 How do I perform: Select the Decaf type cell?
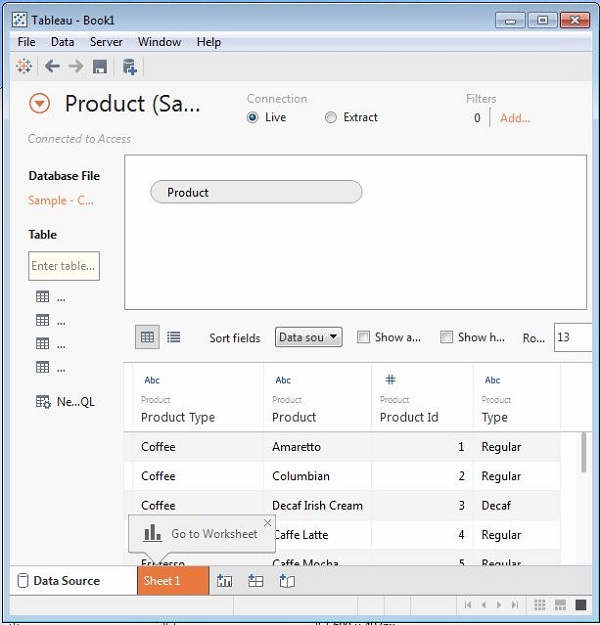coord(517,505)
